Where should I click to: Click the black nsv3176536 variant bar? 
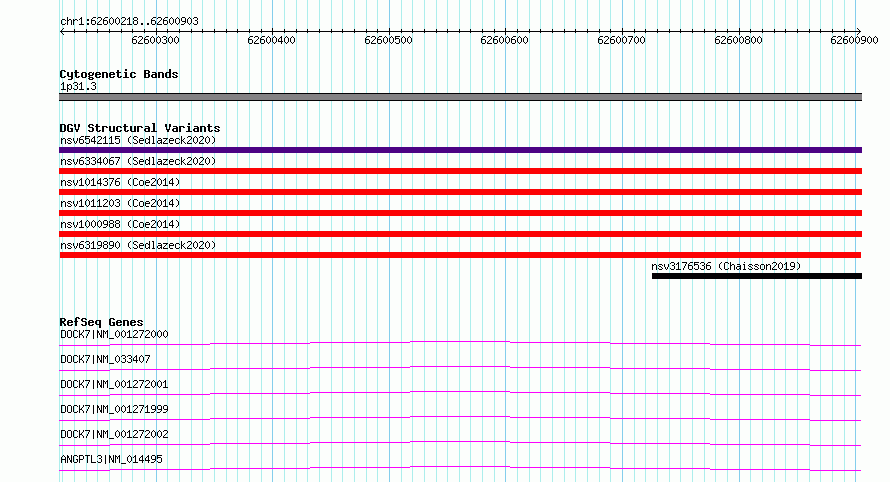757,276
